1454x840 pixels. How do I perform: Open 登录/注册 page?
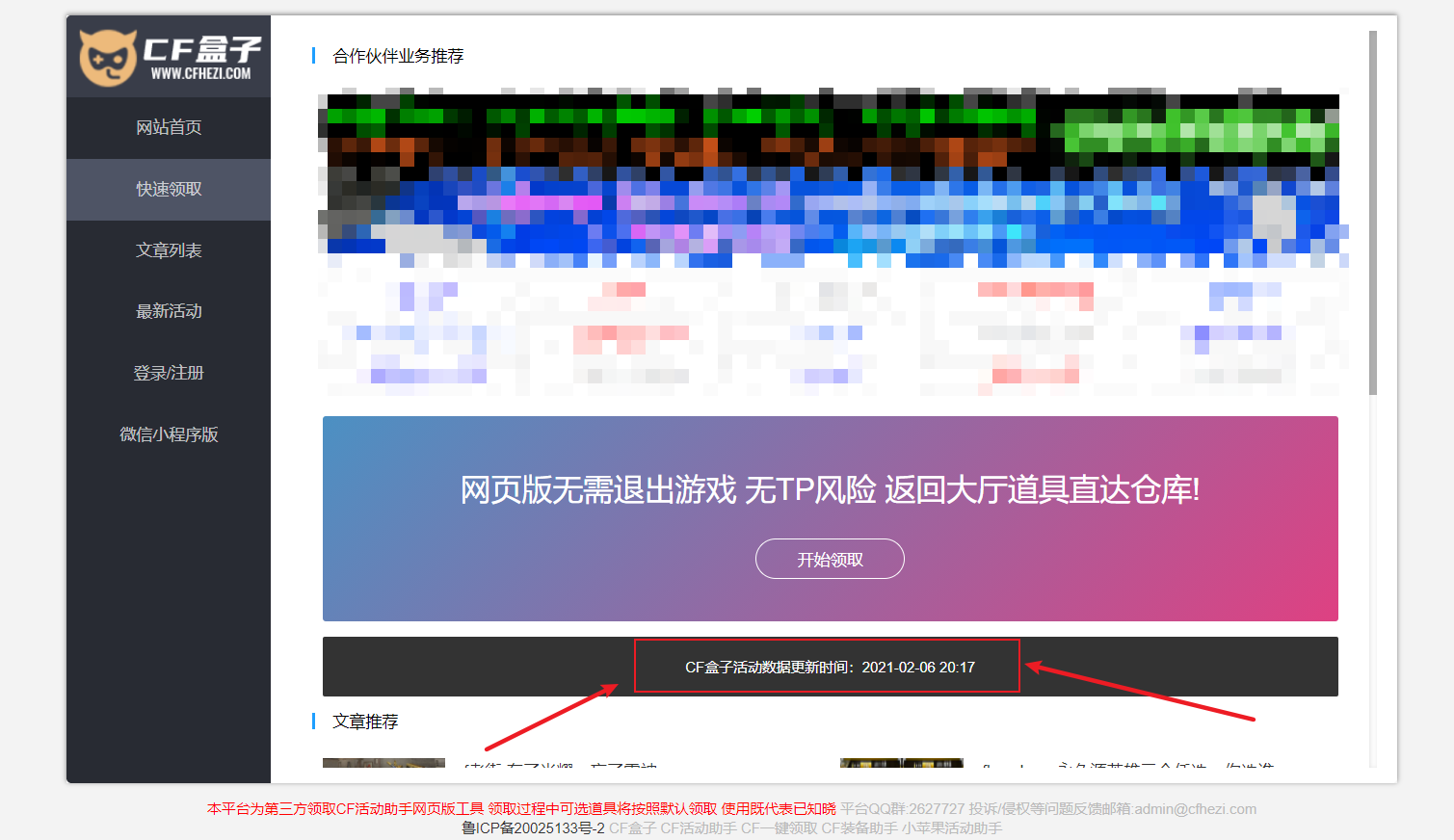(x=169, y=373)
